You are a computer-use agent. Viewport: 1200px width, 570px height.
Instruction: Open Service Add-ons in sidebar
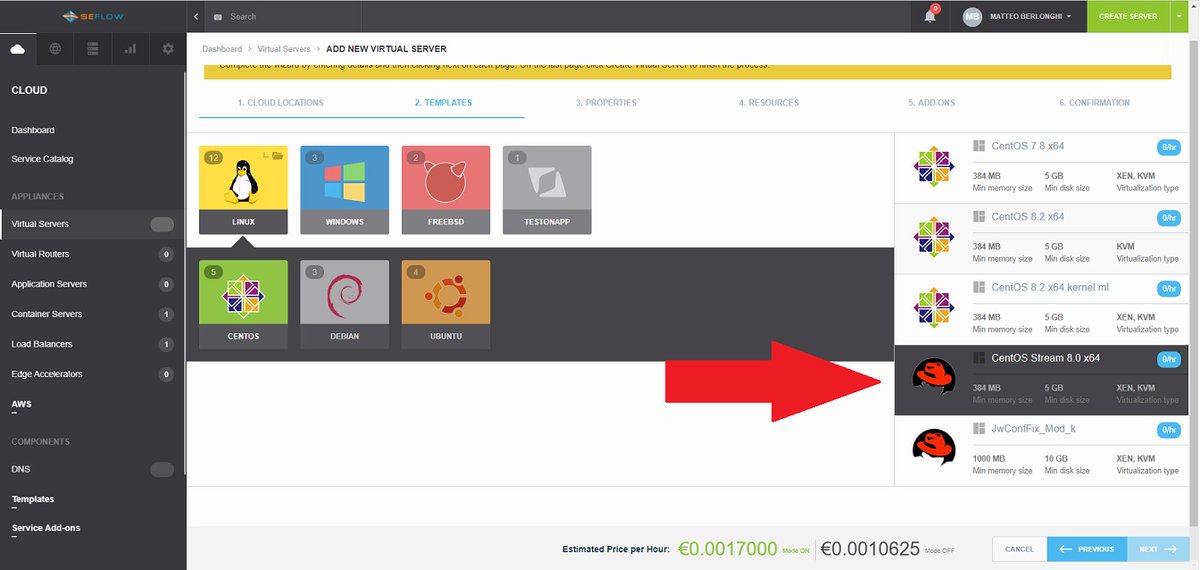pyautogui.click(x=46, y=528)
